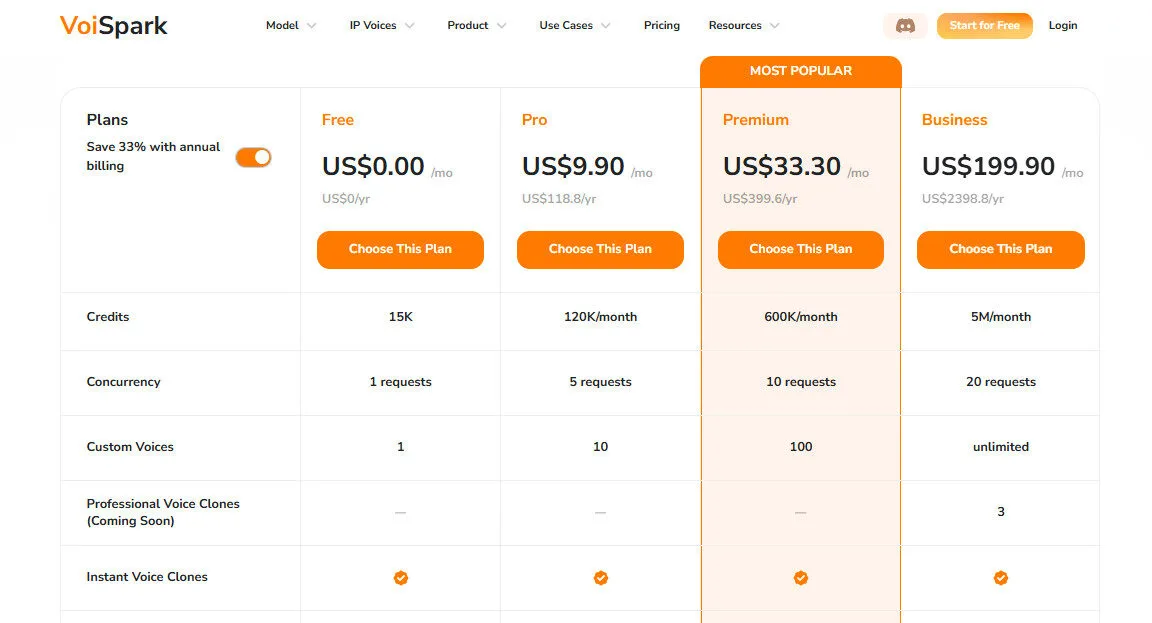
Task: Click the Login link
Action: tap(1062, 26)
